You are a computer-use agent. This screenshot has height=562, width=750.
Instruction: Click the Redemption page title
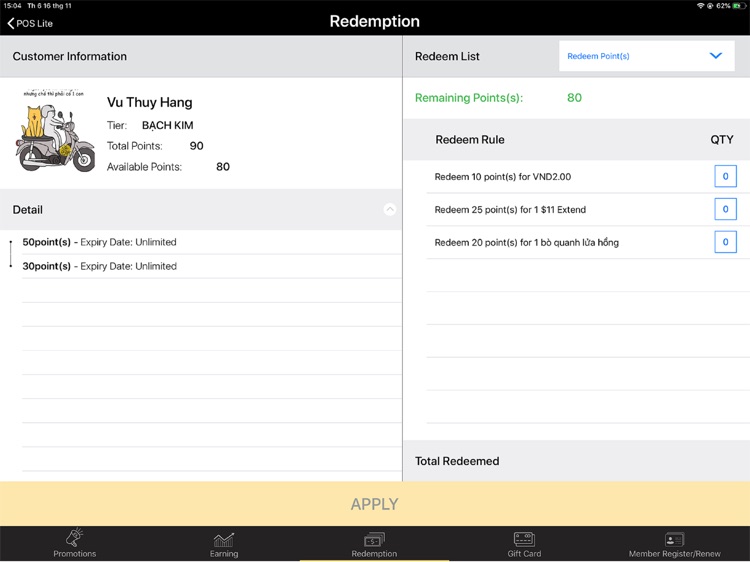pyautogui.click(x=375, y=21)
